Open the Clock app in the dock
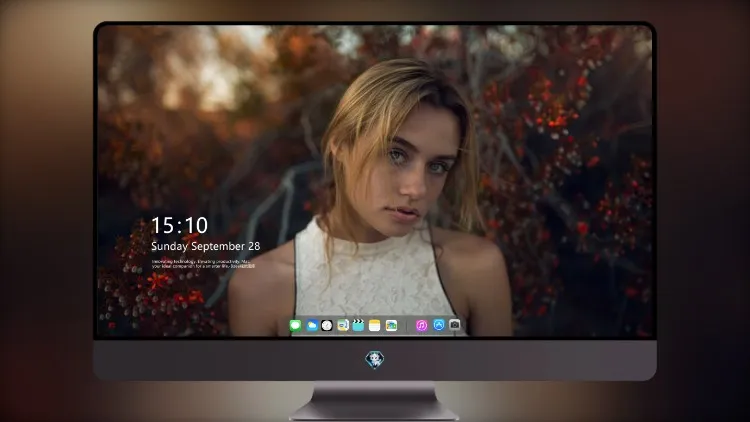 point(327,325)
